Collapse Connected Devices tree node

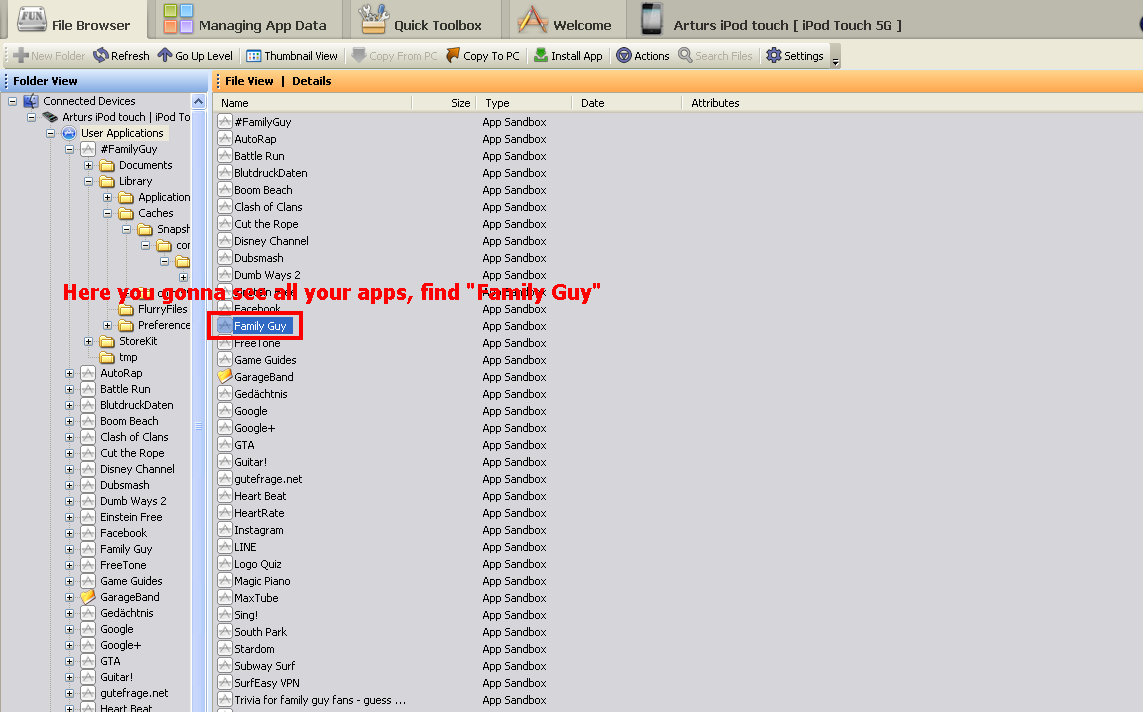(x=12, y=101)
